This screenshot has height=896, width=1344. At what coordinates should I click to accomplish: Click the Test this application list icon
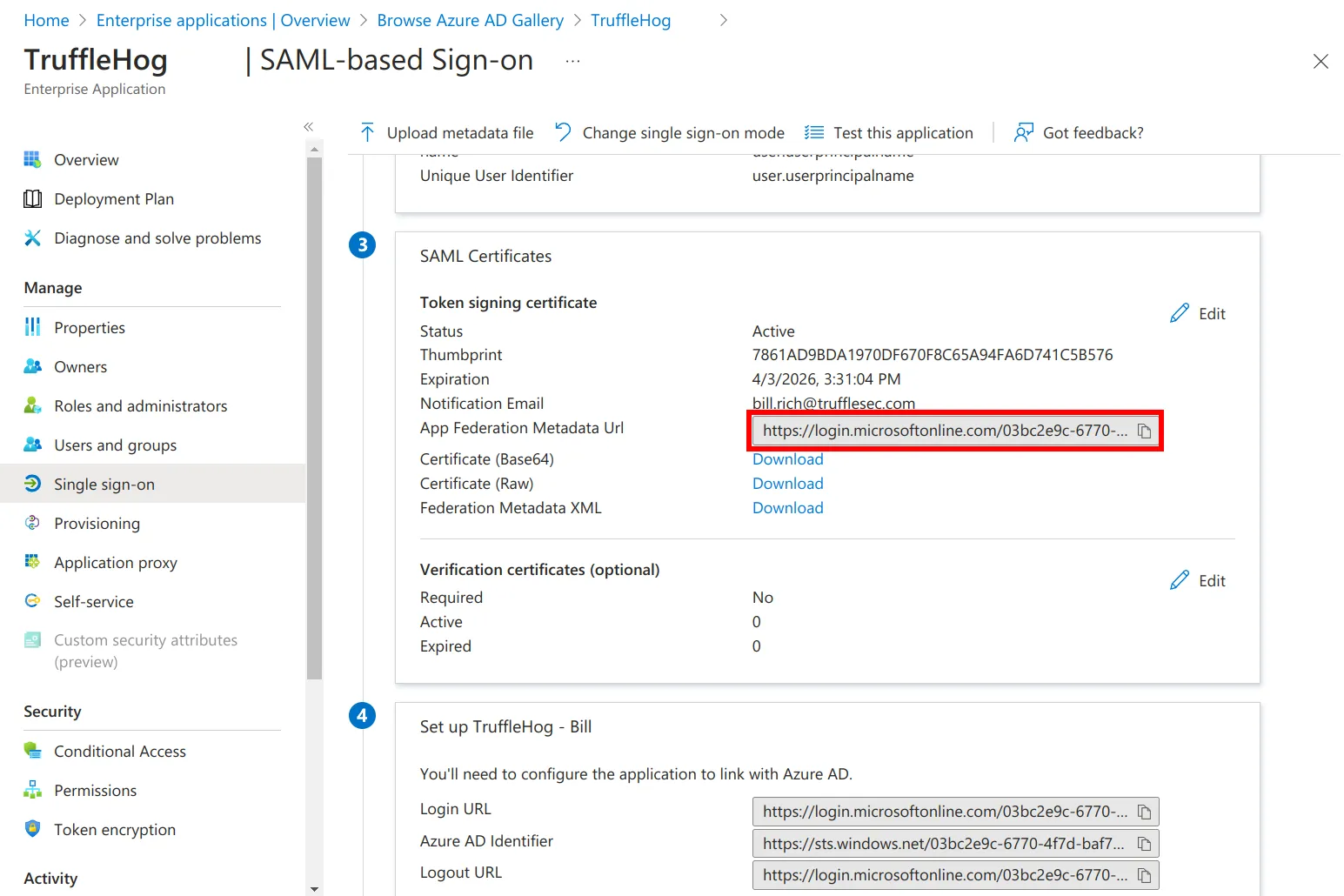814,132
